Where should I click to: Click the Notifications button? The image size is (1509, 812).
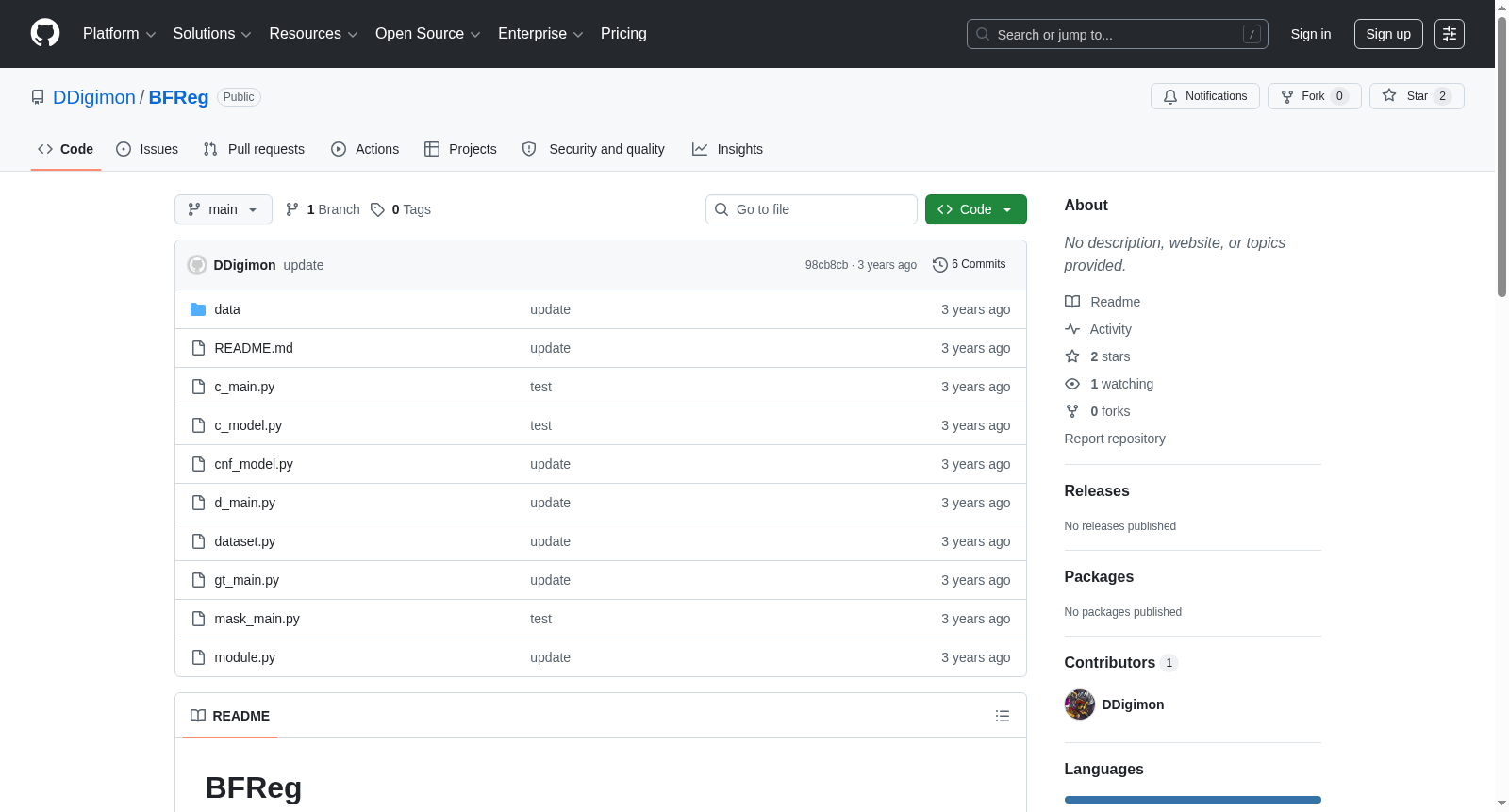1205,96
